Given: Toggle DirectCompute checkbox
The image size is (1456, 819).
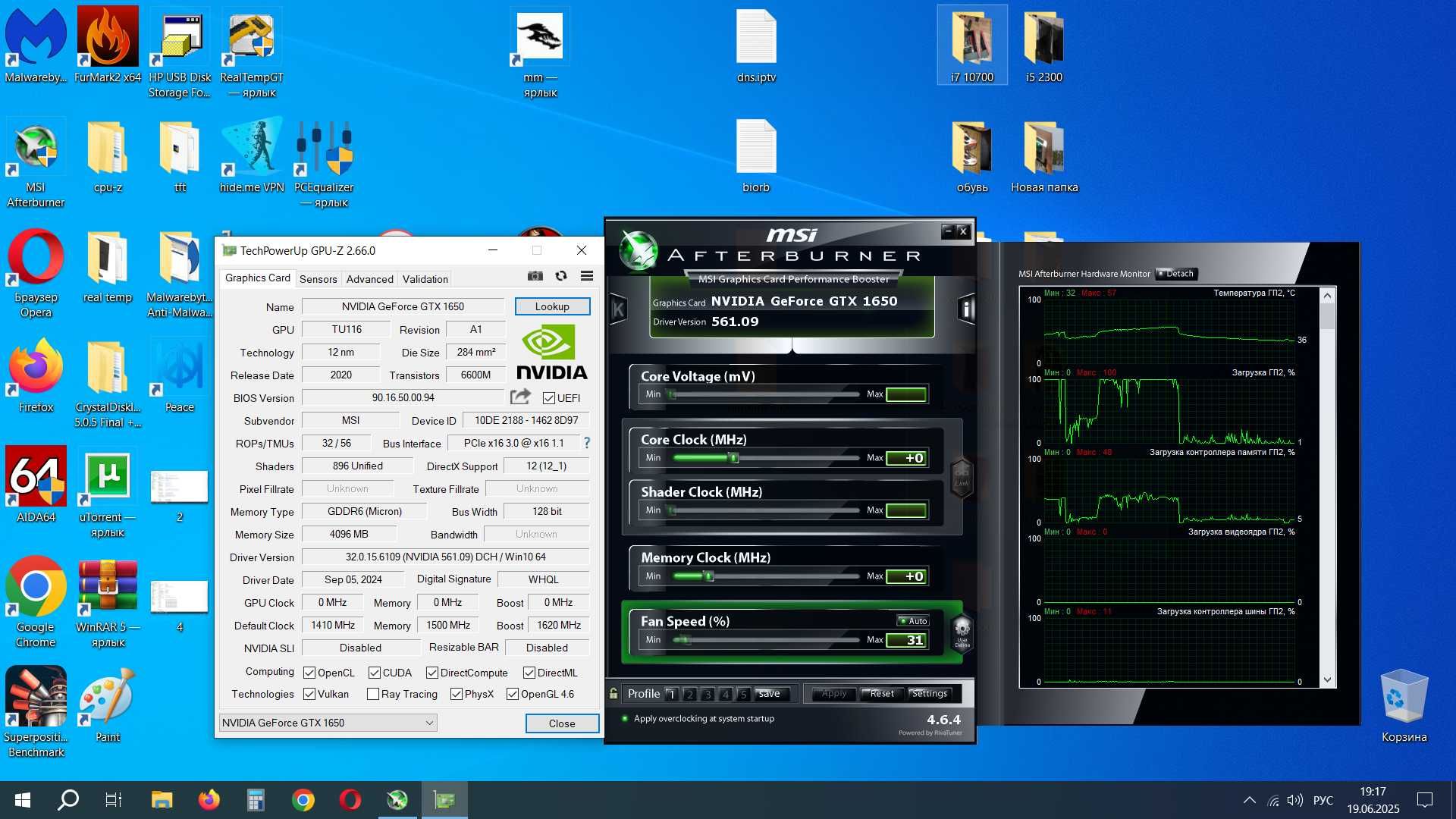Looking at the screenshot, I should pyautogui.click(x=432, y=672).
